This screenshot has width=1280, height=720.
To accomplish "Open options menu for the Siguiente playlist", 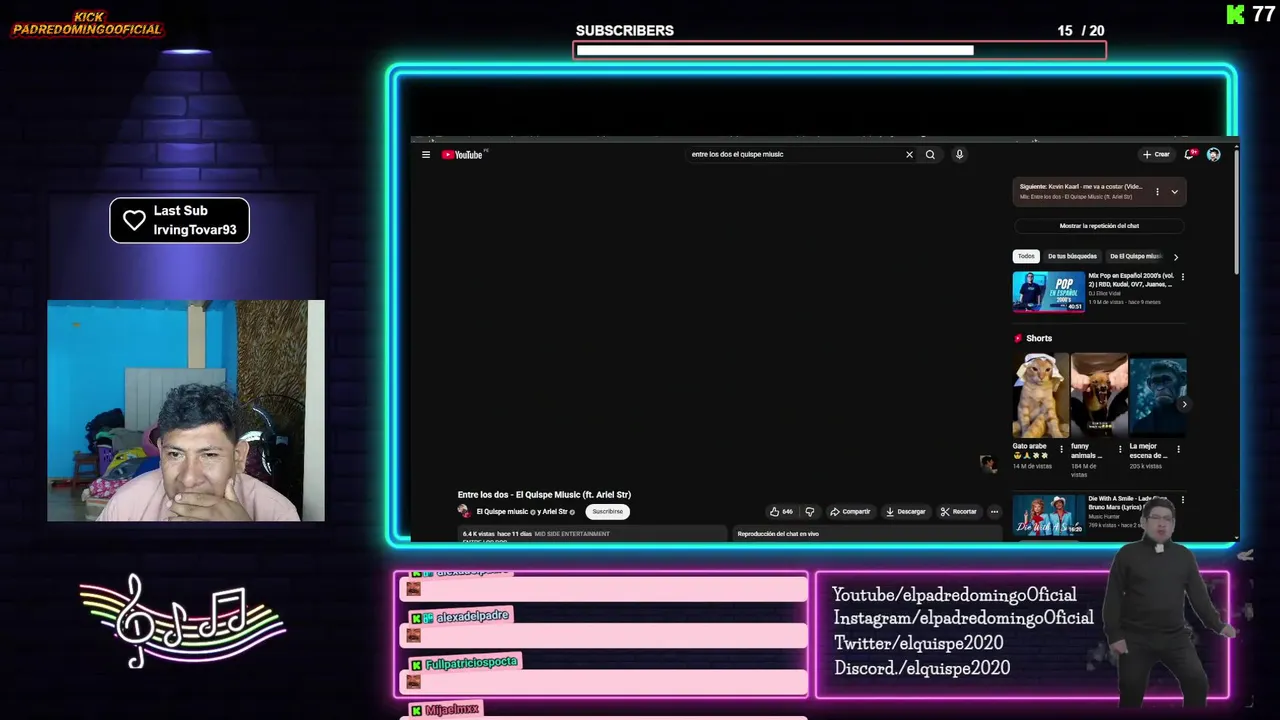I will tap(1157, 191).
